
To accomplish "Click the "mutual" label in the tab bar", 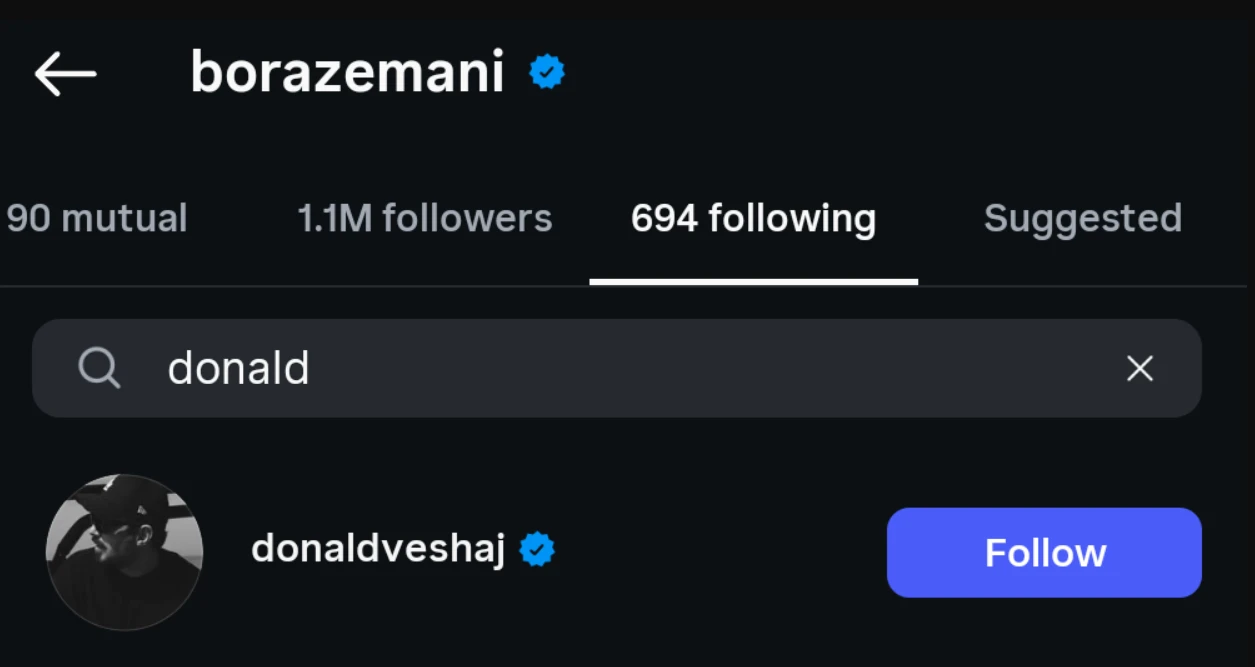I will [124, 219].
